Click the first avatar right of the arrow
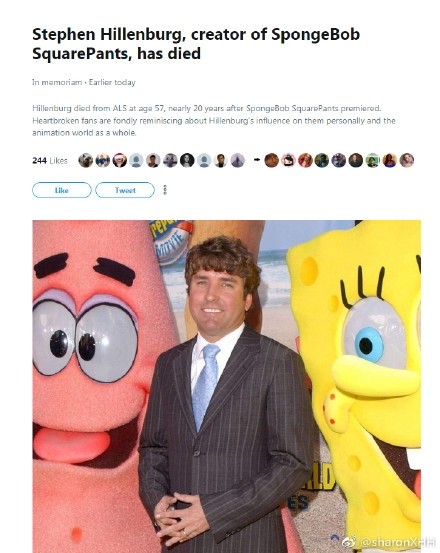Viewport: 440px width, 553px height. point(271,160)
